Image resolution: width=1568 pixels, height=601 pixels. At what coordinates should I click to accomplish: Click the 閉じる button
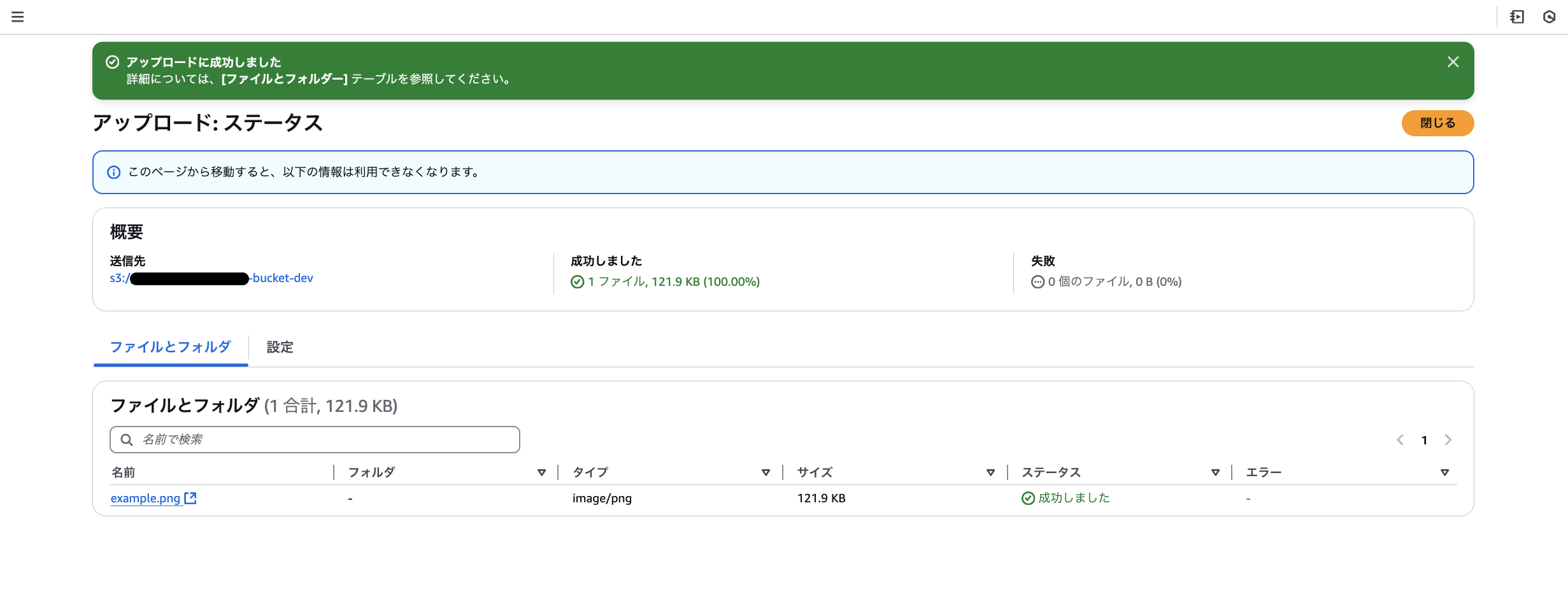click(x=1437, y=123)
